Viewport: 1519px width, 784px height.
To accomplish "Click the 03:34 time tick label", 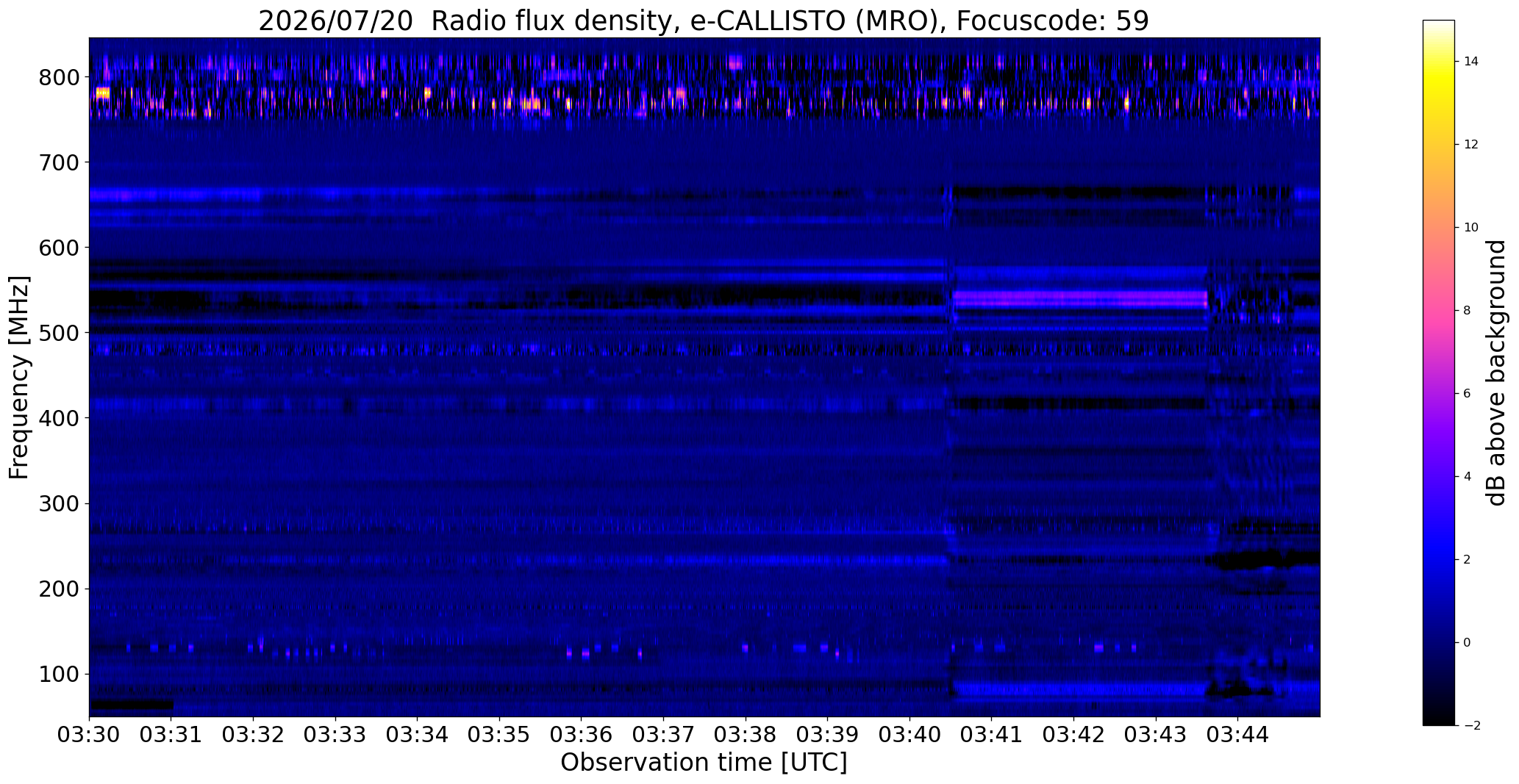I will pyautogui.click(x=418, y=735).
